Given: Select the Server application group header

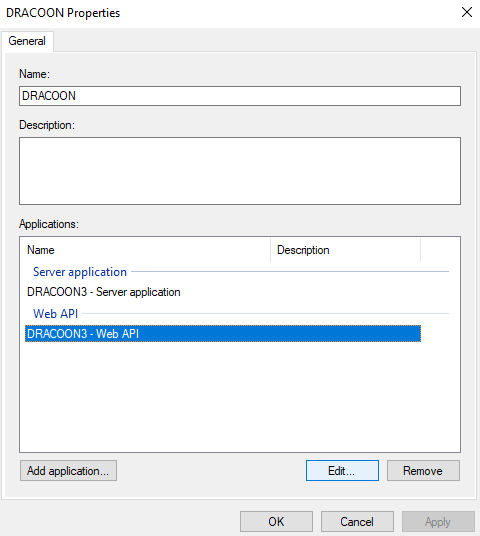Looking at the screenshot, I should pyautogui.click(x=80, y=272).
